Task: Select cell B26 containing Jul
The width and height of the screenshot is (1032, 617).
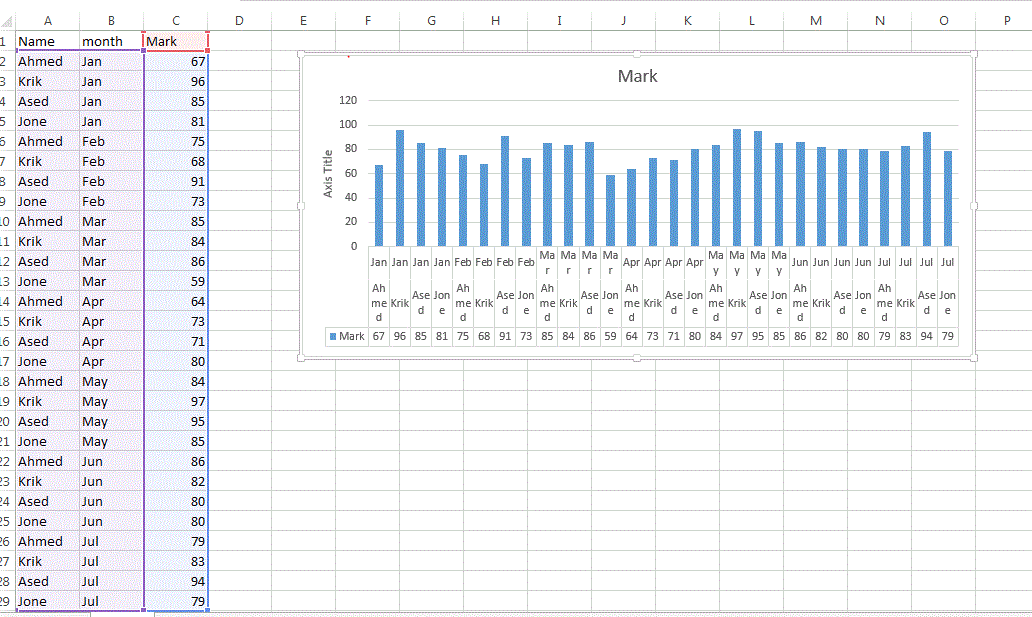Action: (111, 541)
